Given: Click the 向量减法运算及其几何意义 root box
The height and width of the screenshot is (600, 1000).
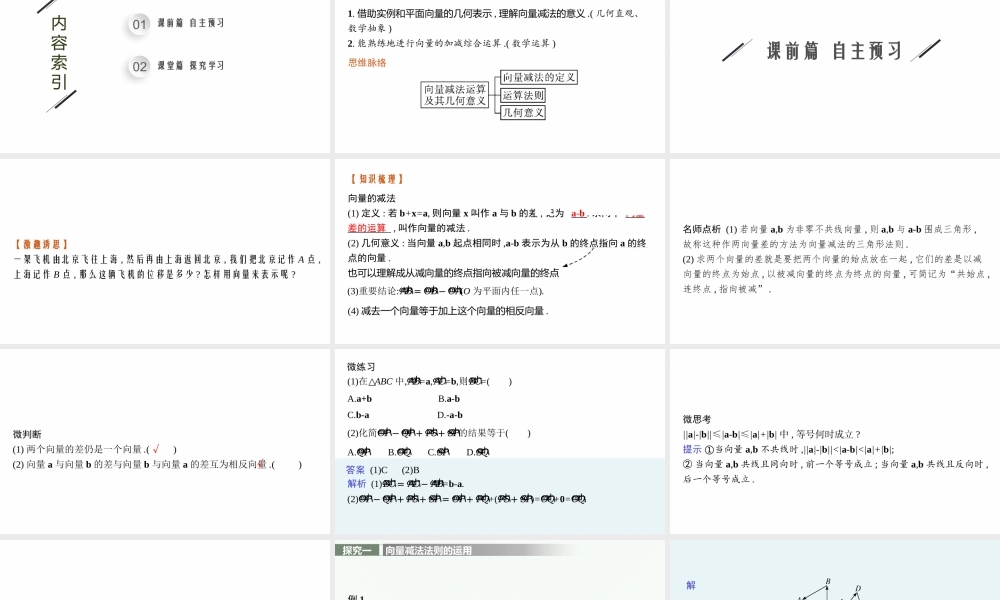Looking at the screenshot, I should [x=455, y=94].
